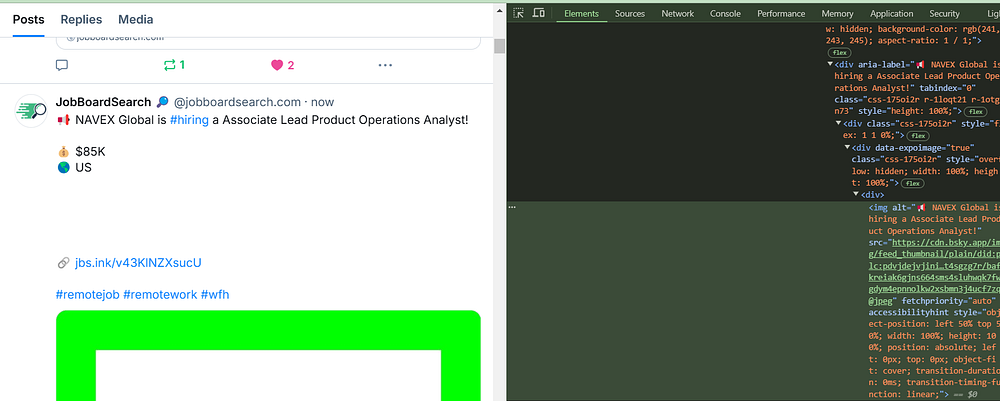Click the tabindex="0" attribute
The width and height of the screenshot is (1000, 401).
pyautogui.click(x=948, y=88)
